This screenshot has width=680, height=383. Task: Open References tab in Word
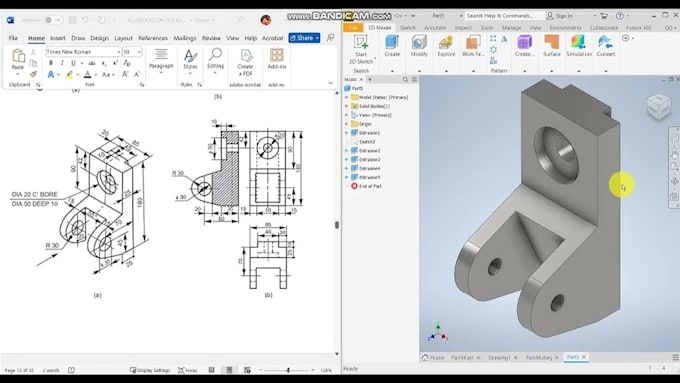153,38
